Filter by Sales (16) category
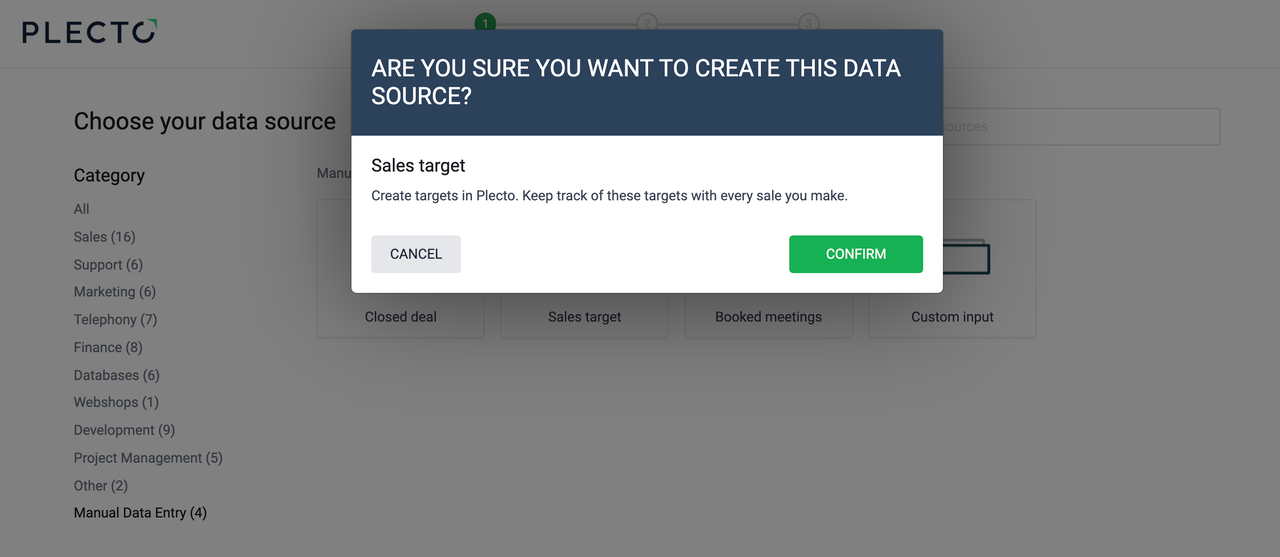 tap(104, 237)
